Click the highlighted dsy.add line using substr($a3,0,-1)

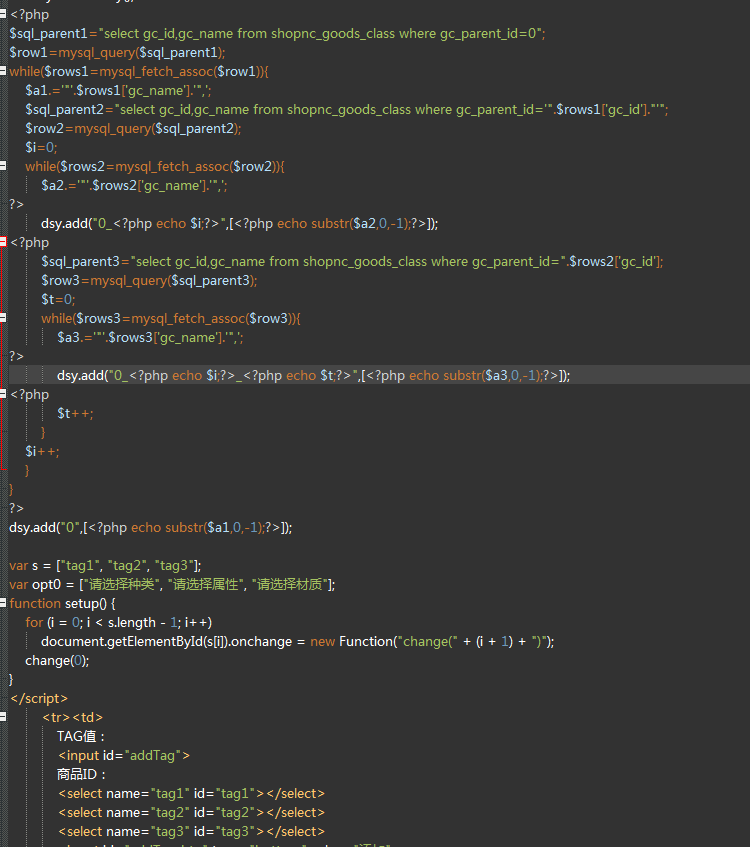[314, 375]
